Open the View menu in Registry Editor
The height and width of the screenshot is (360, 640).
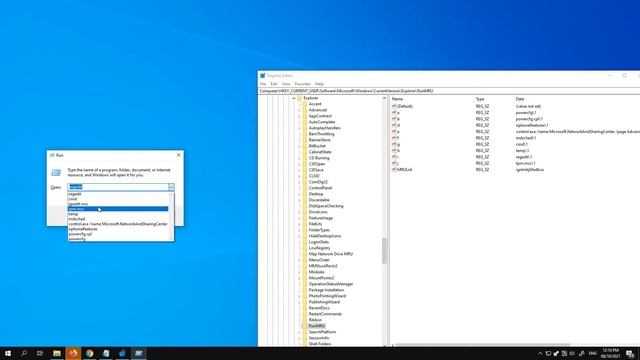tap(286, 84)
